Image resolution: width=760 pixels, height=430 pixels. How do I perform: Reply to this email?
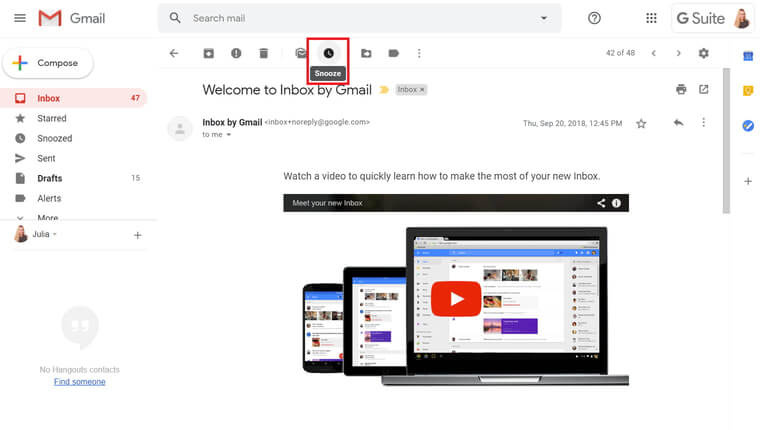[x=679, y=123]
